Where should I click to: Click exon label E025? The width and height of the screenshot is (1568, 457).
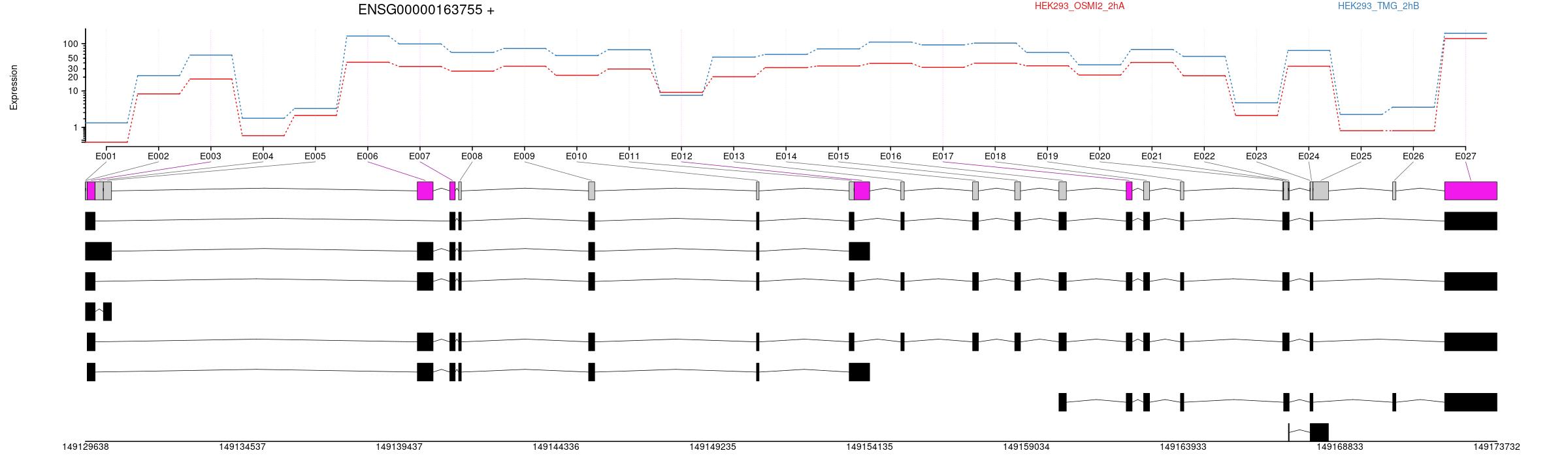click(x=1361, y=156)
